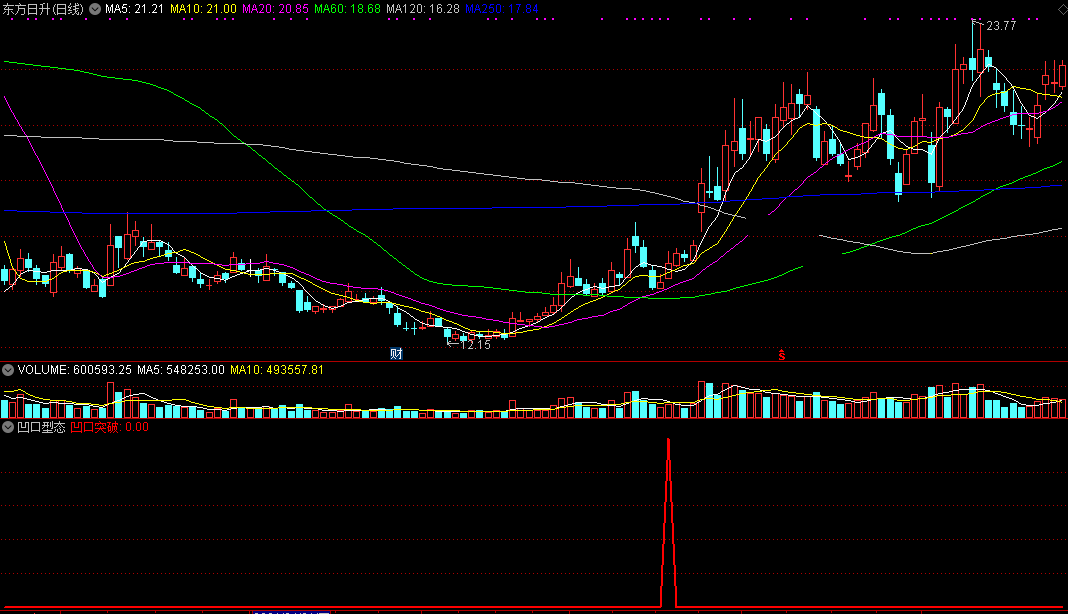1068x614 pixels.
Task: Click the volume MA5: 548253.00 label
Action: coord(180,370)
